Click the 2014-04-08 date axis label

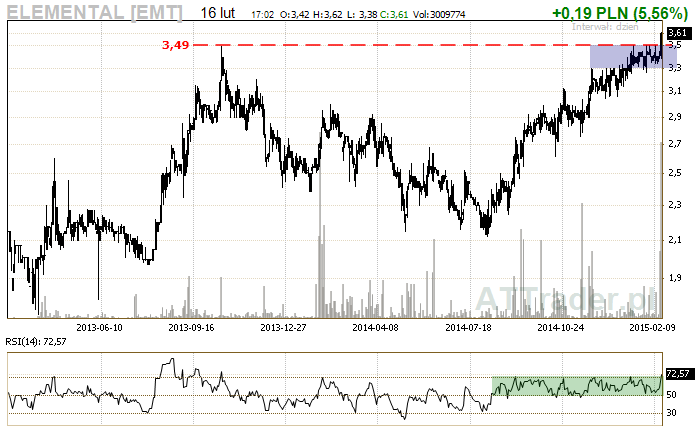375,327
